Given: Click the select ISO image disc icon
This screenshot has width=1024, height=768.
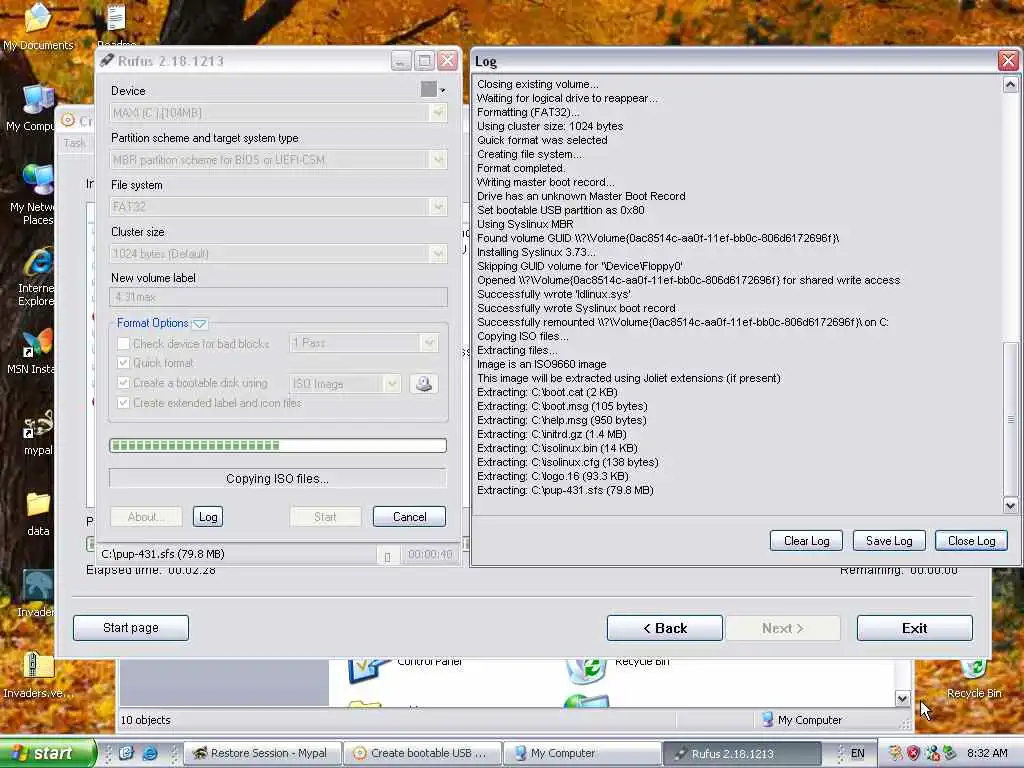Looking at the screenshot, I should (x=424, y=383).
